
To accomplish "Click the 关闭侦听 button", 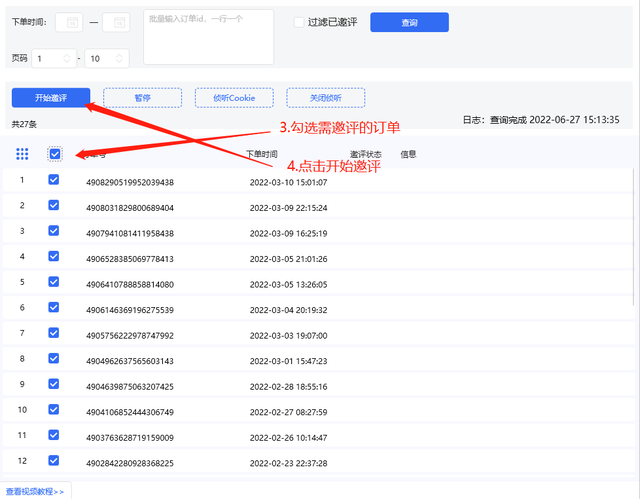I will coord(326,98).
